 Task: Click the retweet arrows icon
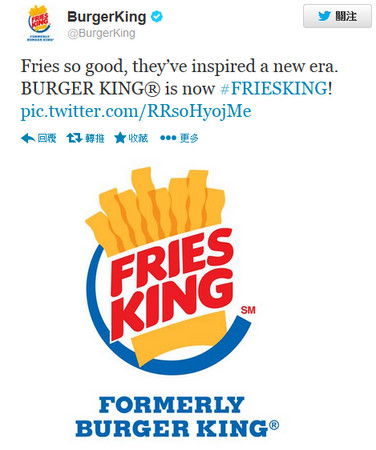point(74,138)
